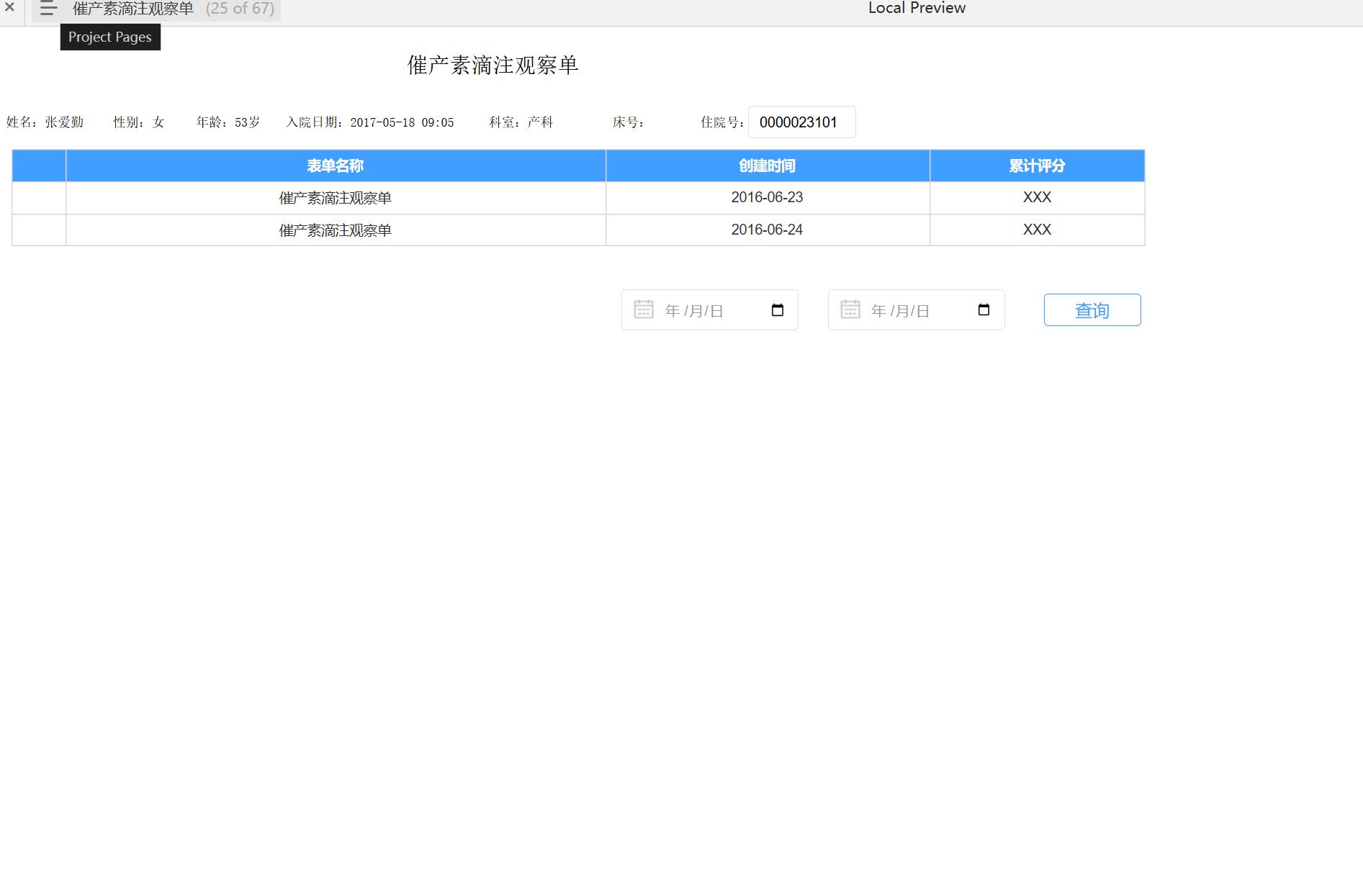This screenshot has width=1363, height=896.
Task: Click the XXX score in the 2016-06-24 row
Action: click(1037, 230)
